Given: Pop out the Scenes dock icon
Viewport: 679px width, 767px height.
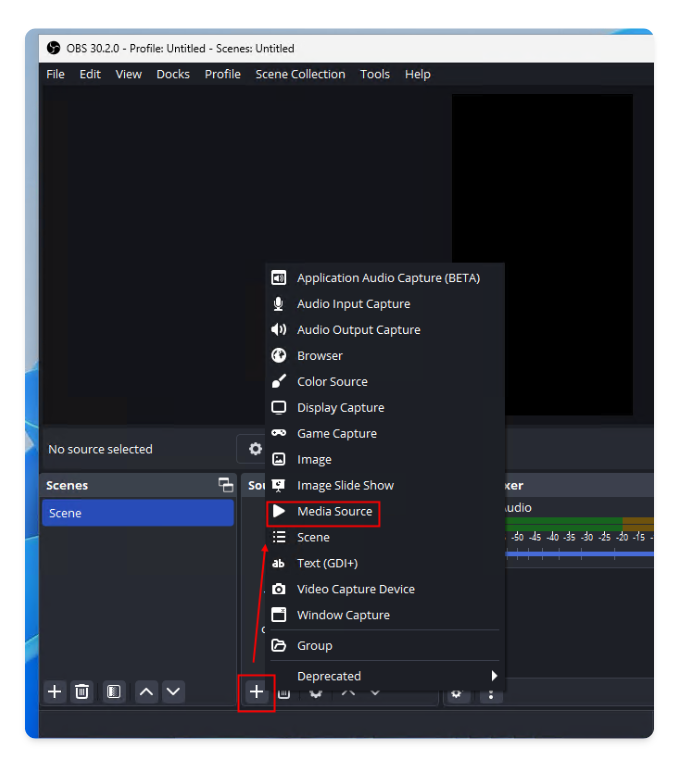Looking at the screenshot, I should [x=226, y=485].
